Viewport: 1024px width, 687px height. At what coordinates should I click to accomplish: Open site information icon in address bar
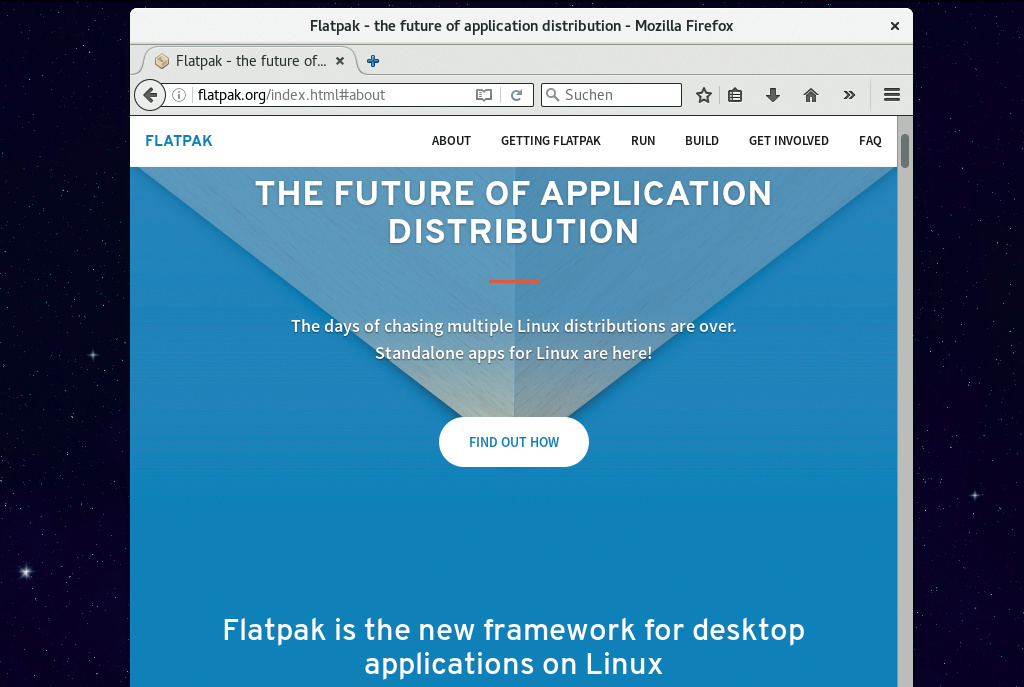coord(179,95)
